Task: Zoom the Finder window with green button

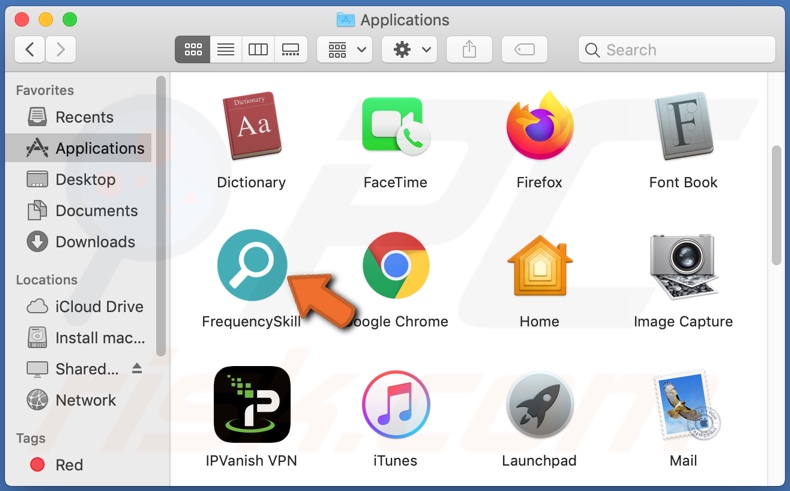Action: [x=70, y=20]
